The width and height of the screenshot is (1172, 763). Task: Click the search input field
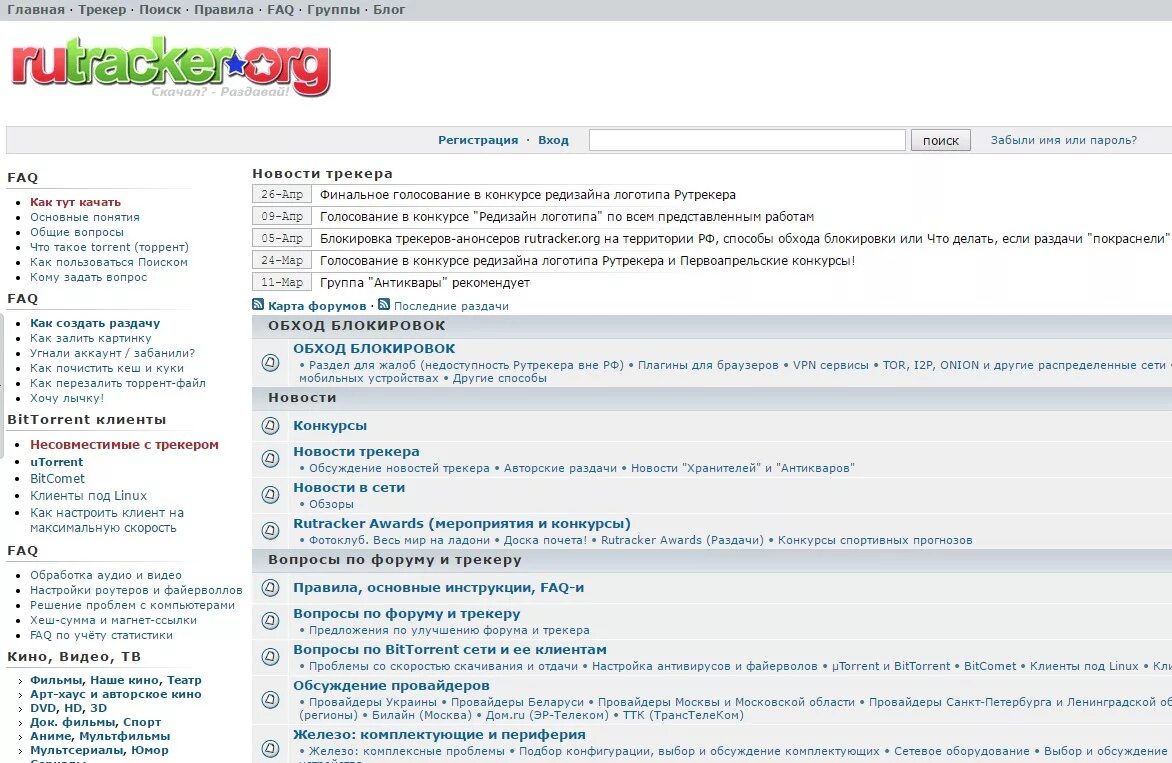tap(747, 140)
